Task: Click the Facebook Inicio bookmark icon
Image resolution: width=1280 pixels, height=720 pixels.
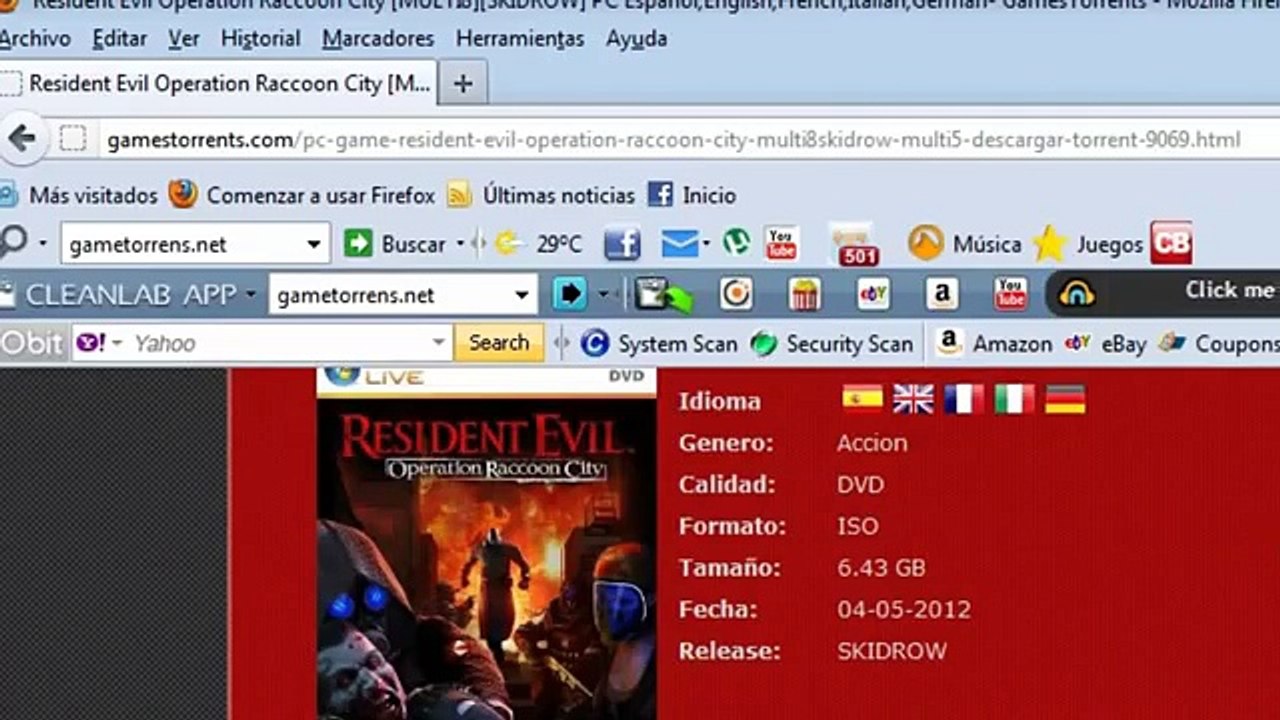Action: pos(660,194)
